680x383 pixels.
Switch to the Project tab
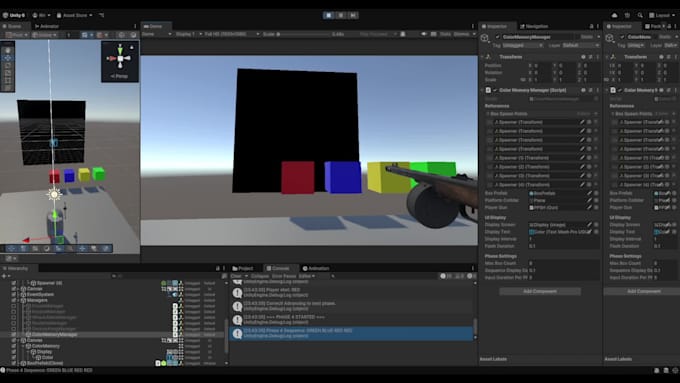coord(243,268)
